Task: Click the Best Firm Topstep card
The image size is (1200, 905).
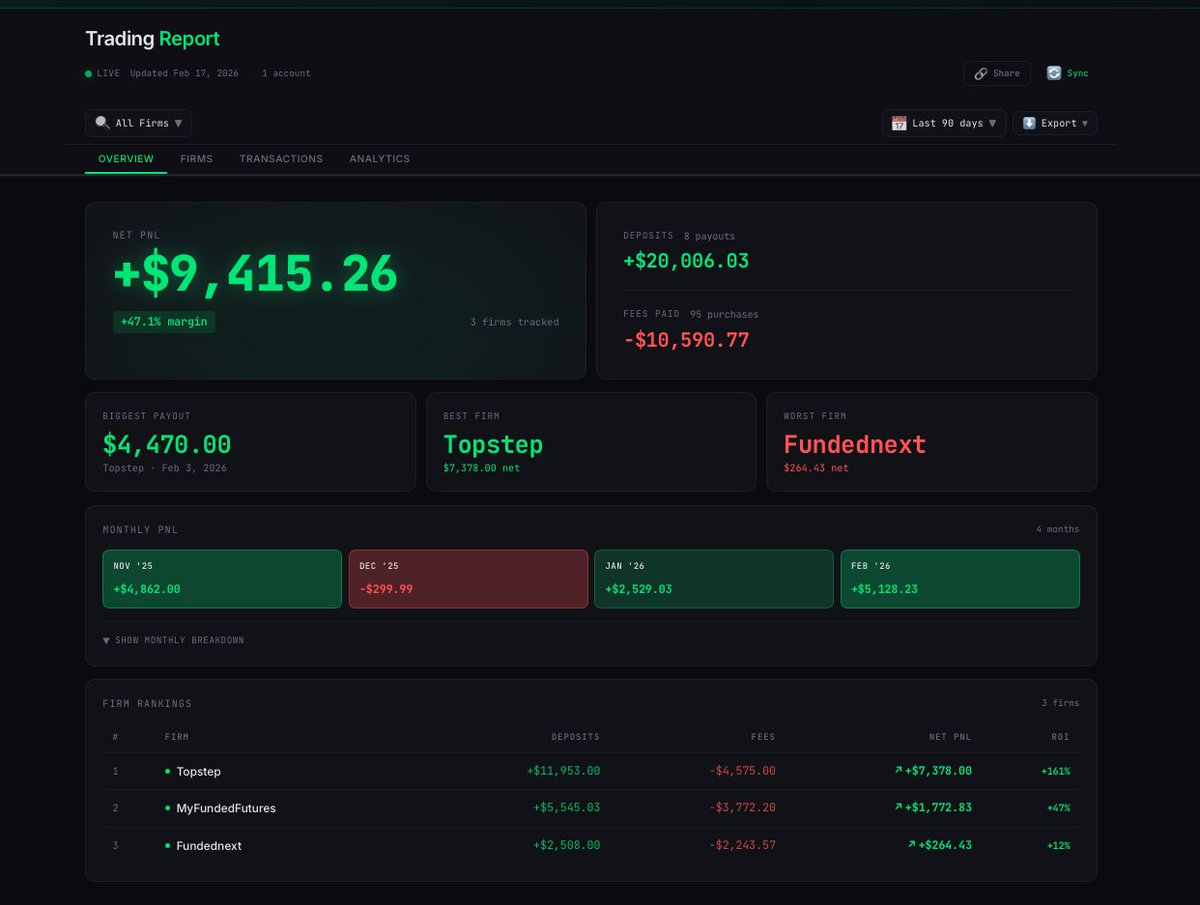Action: click(591, 442)
